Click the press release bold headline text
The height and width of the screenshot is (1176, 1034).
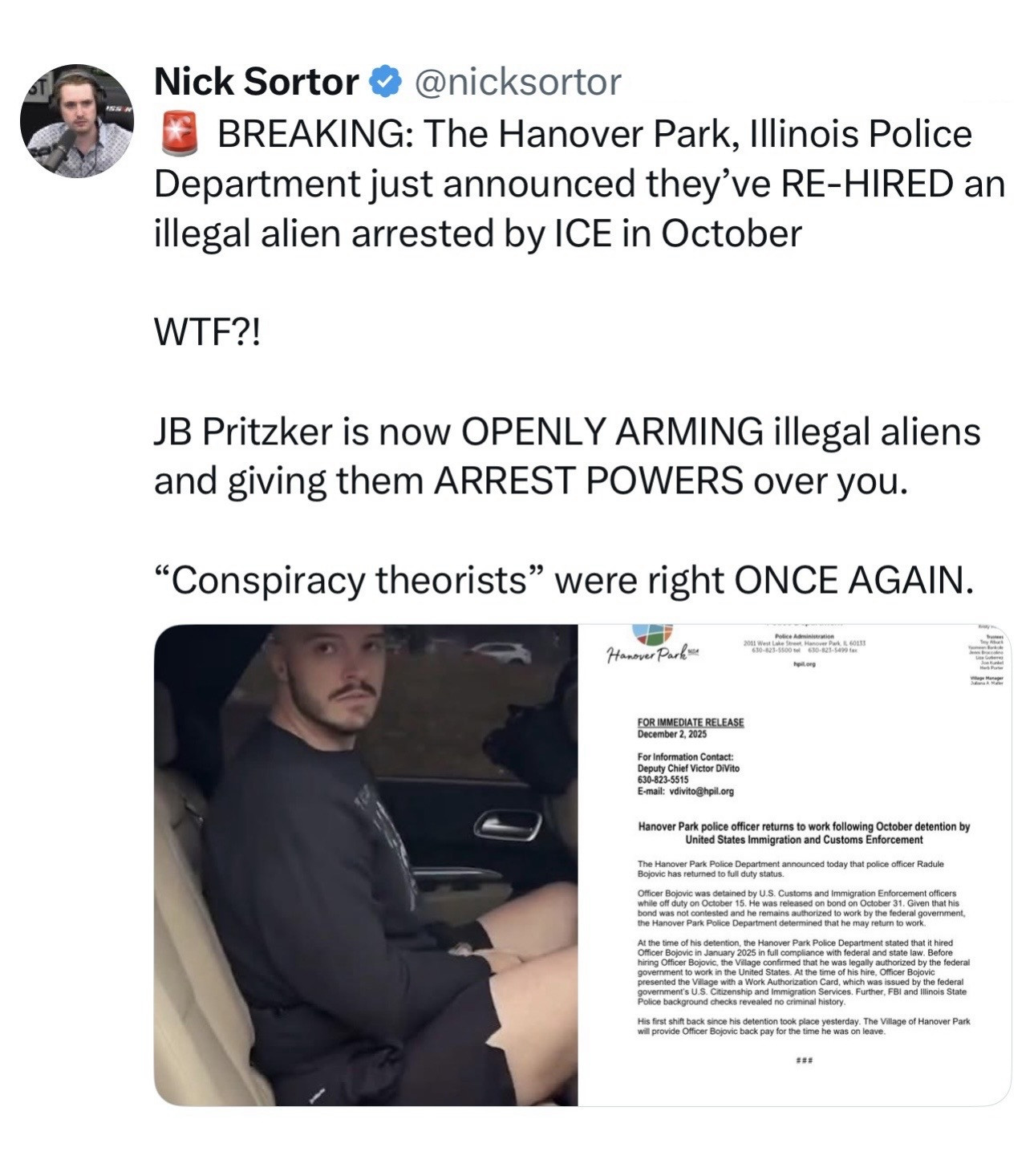[x=804, y=833]
